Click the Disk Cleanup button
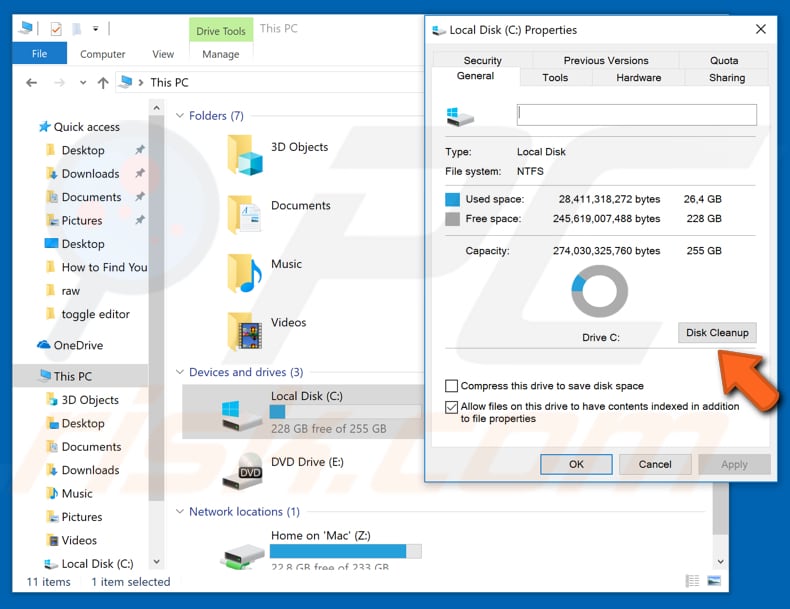The width and height of the screenshot is (790, 609). tap(717, 332)
